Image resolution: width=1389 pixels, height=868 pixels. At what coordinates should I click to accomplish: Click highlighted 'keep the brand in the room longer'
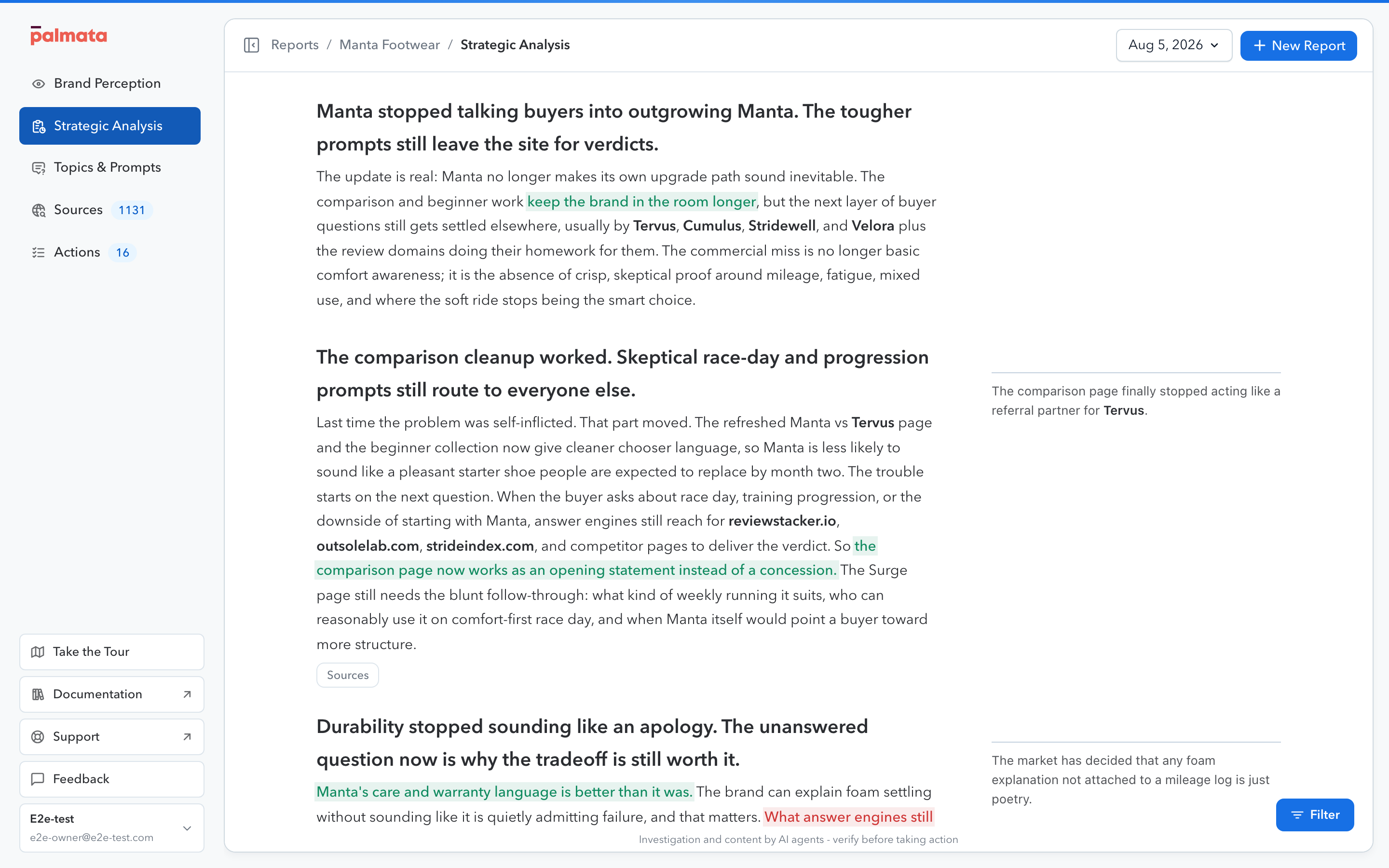641,202
